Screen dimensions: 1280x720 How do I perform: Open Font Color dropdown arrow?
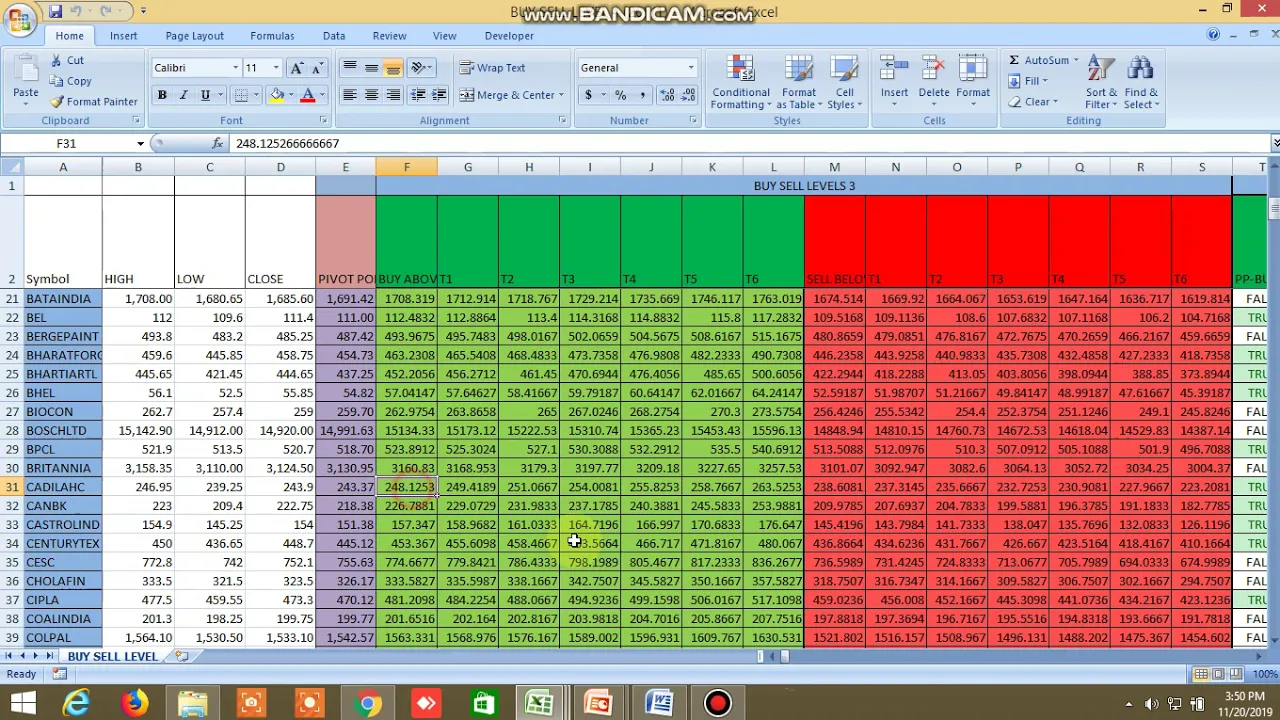tap(321, 95)
